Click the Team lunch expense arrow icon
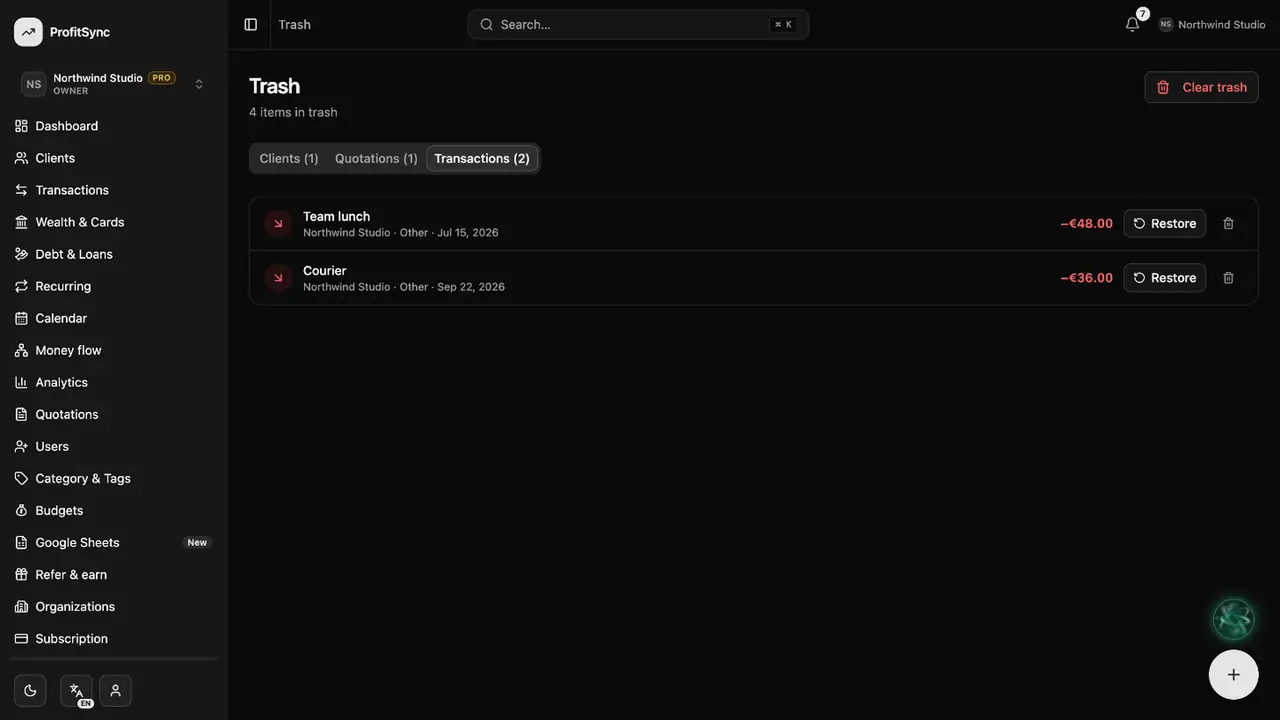 point(278,224)
